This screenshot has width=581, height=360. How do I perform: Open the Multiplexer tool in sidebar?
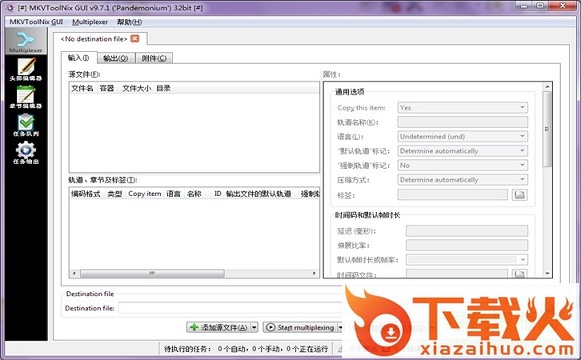coord(26,42)
